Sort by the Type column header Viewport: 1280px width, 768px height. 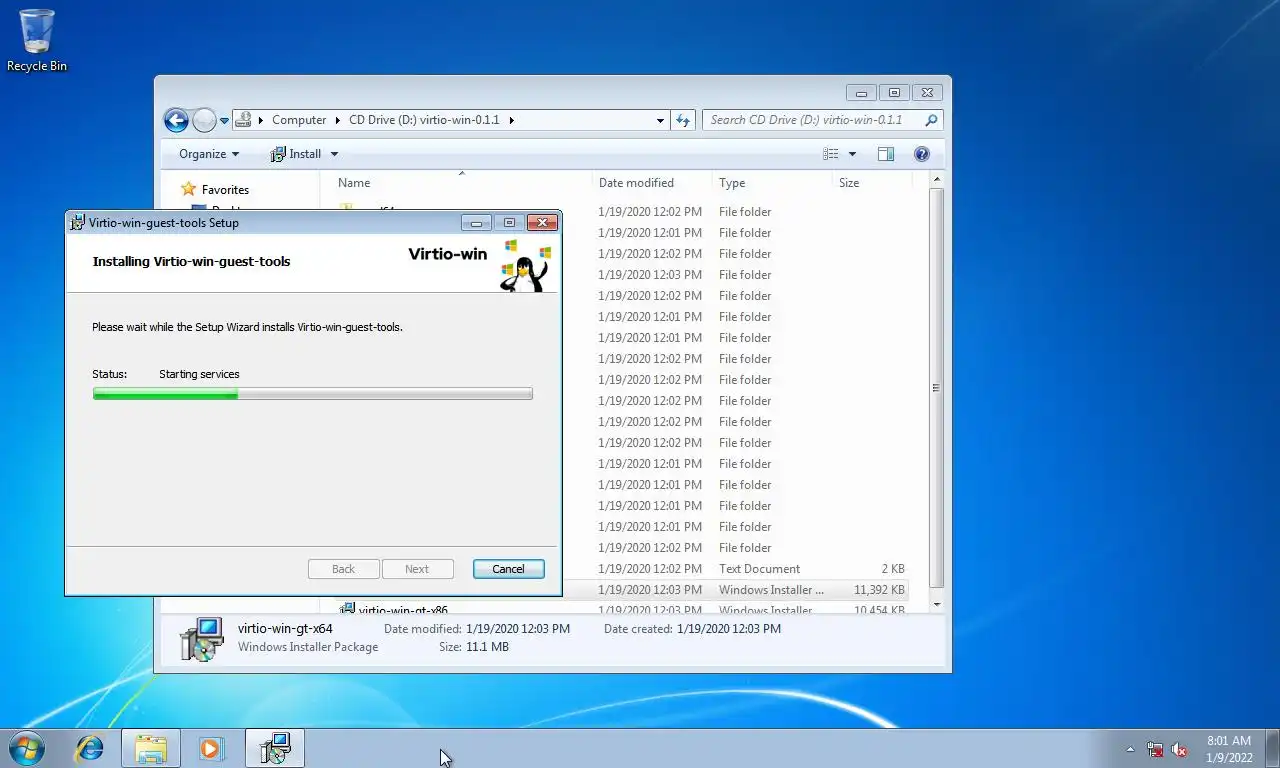click(772, 183)
